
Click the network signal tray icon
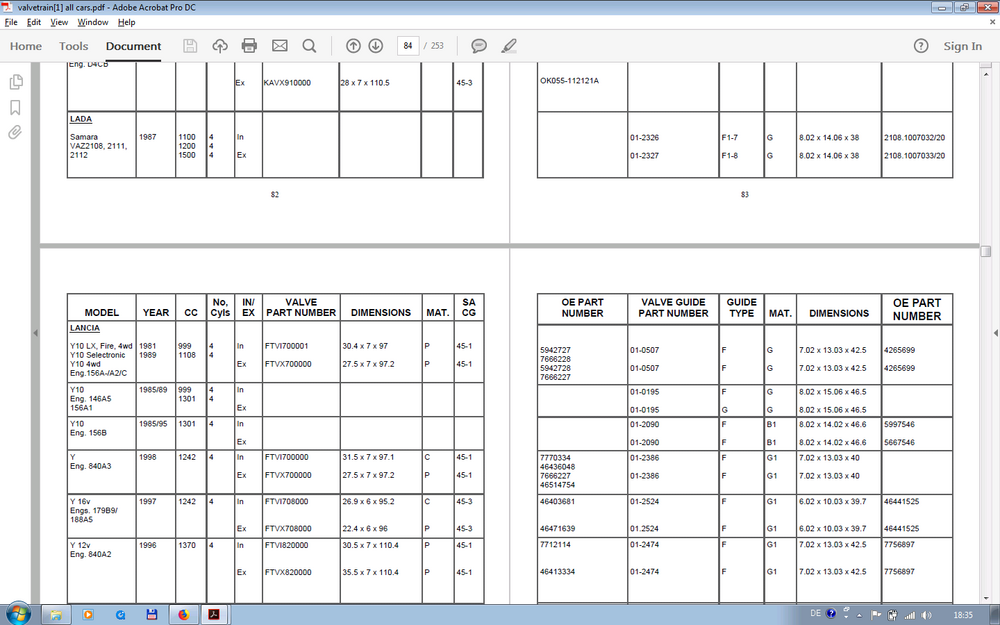tap(909, 615)
